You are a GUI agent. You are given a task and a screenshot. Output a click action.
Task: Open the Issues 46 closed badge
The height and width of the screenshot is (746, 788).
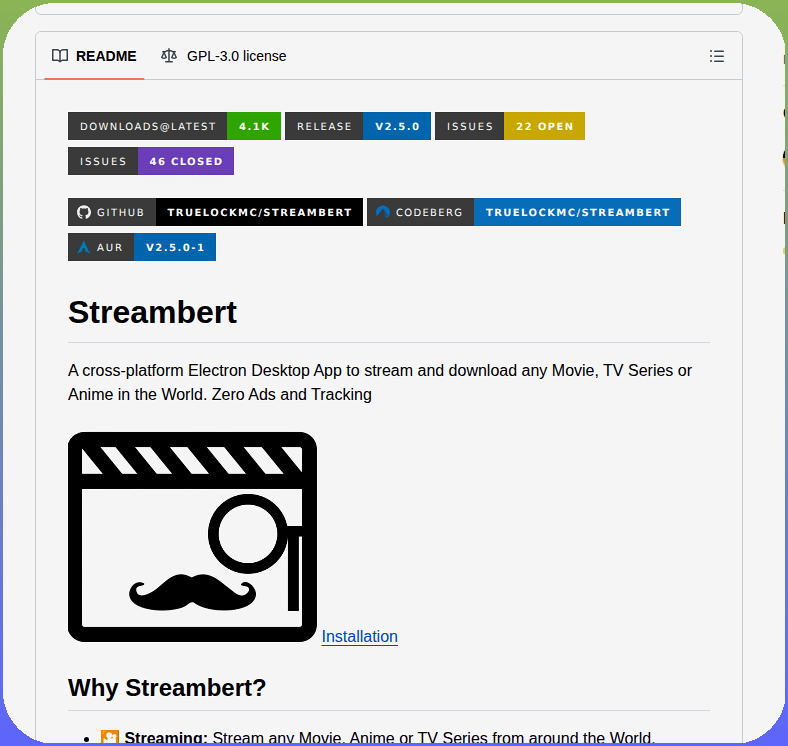pyautogui.click(x=151, y=161)
